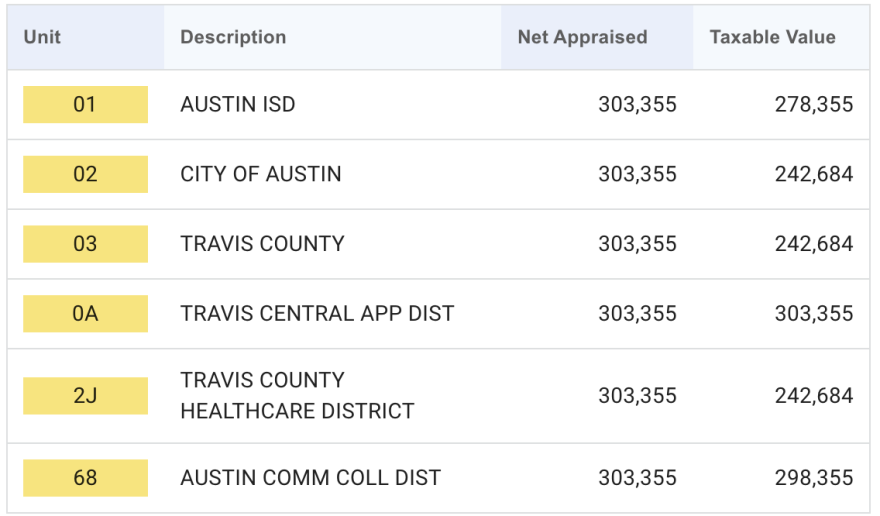Screen dimensions: 880x516
Task: Select the yellow unit badge 01
Action: [85, 104]
